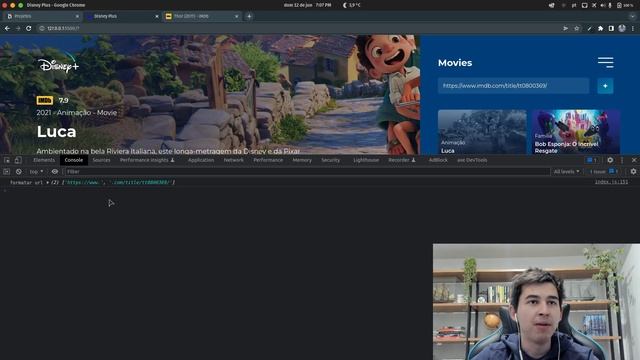
Task: Go forward with the browser forward arrow
Action: [18, 28]
